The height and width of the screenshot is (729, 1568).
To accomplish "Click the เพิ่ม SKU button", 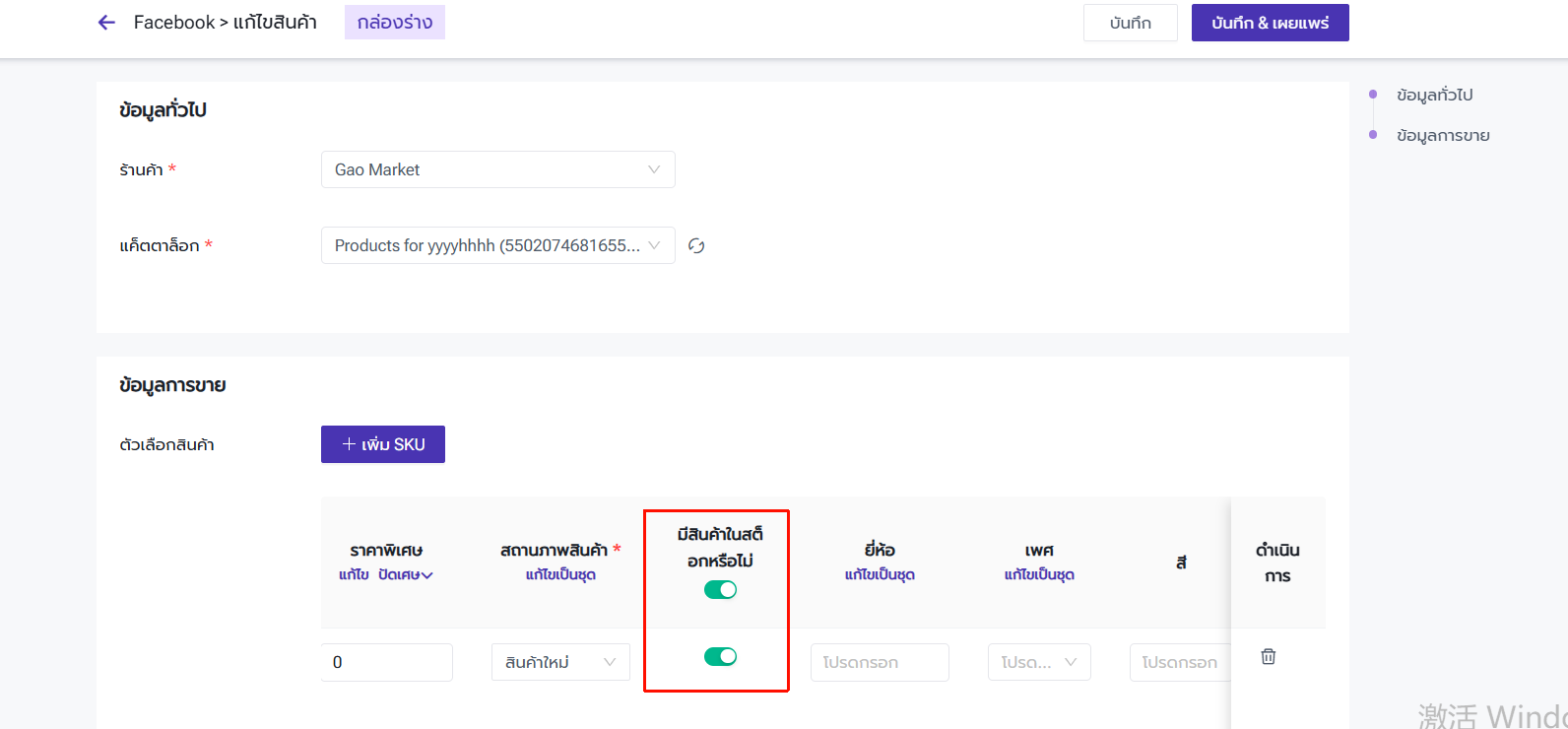I will [383, 444].
